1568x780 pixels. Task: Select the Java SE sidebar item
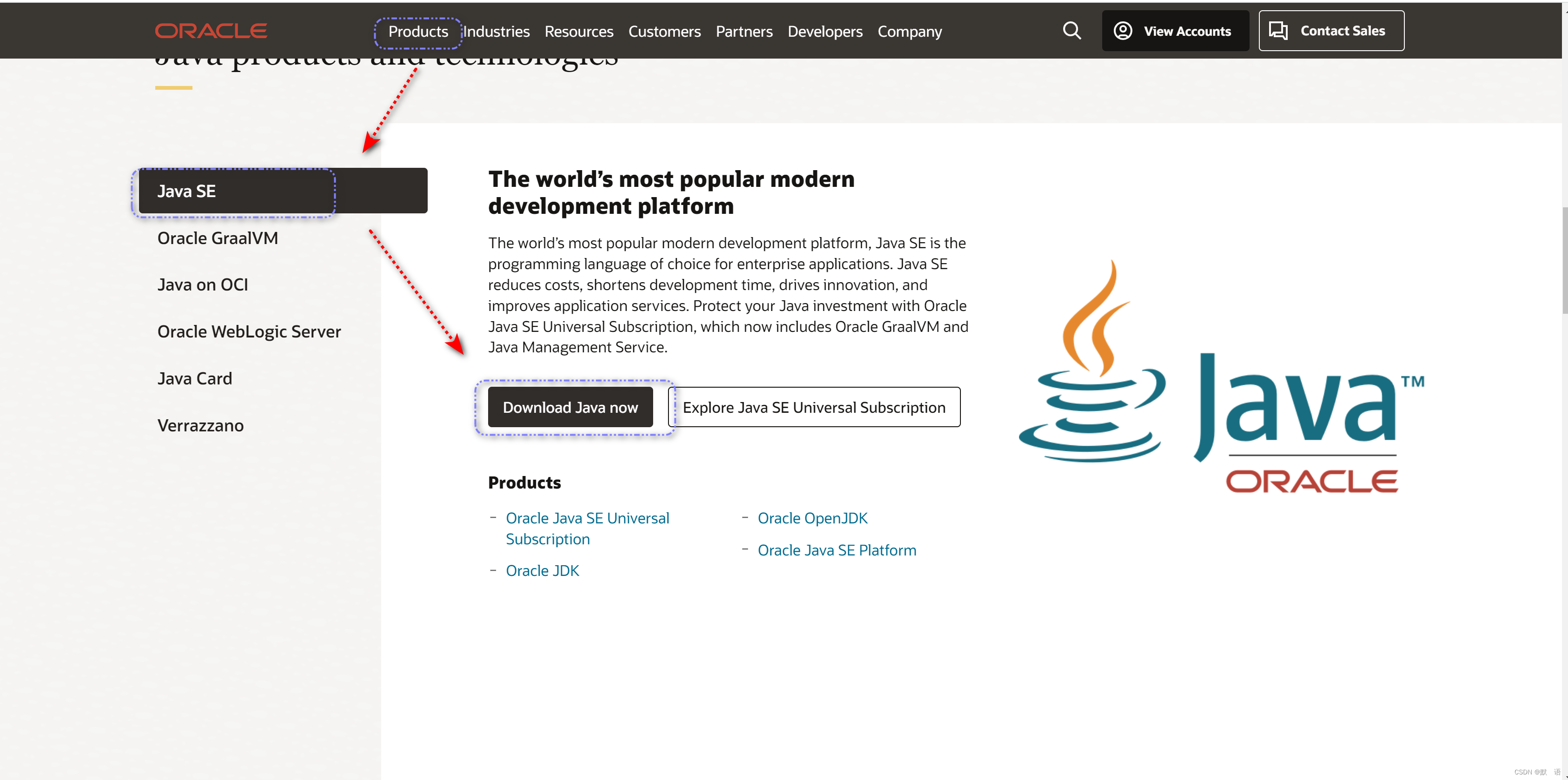tap(186, 191)
